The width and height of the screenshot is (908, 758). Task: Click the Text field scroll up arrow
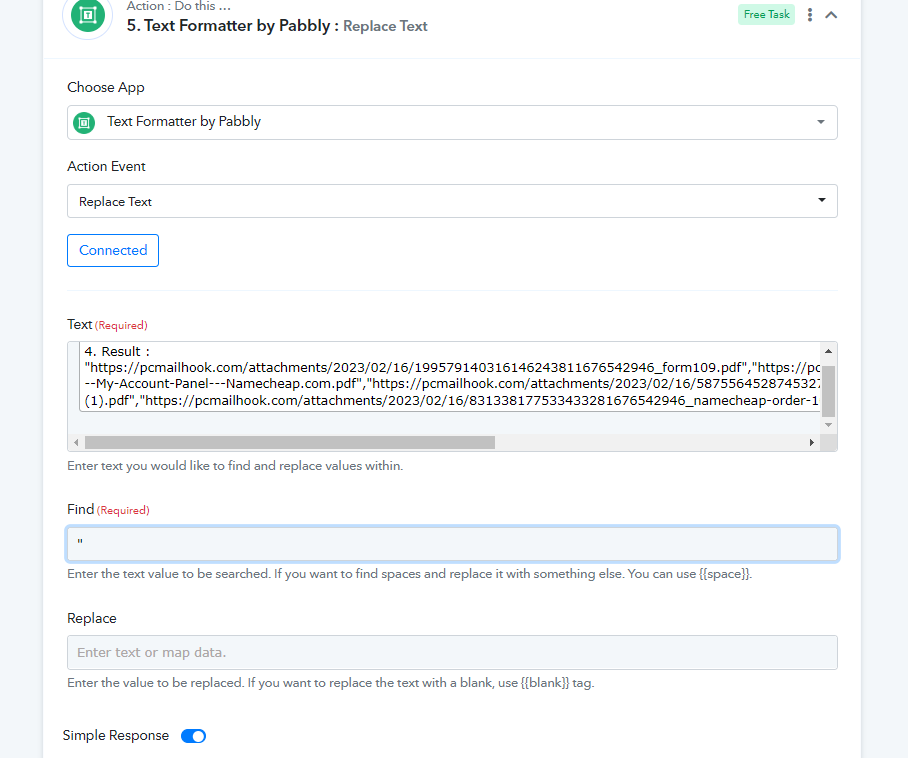[x=829, y=351]
